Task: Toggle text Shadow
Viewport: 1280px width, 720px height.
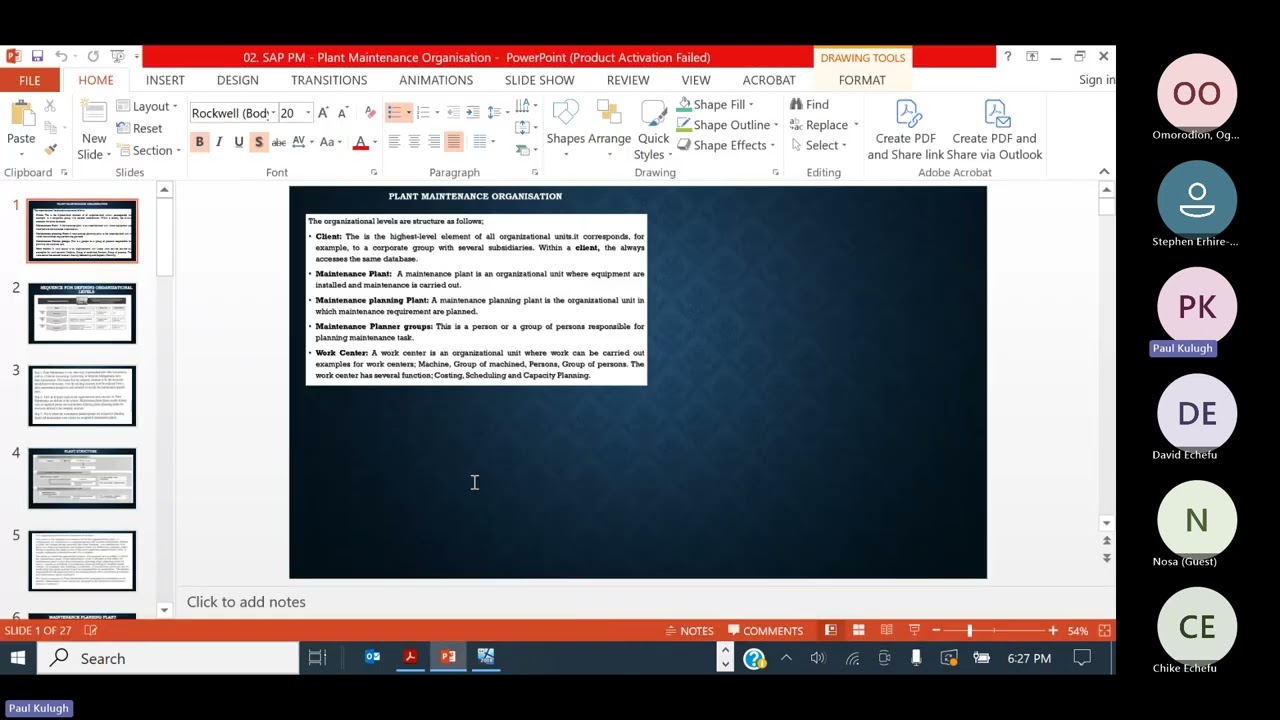Action: pos(259,142)
